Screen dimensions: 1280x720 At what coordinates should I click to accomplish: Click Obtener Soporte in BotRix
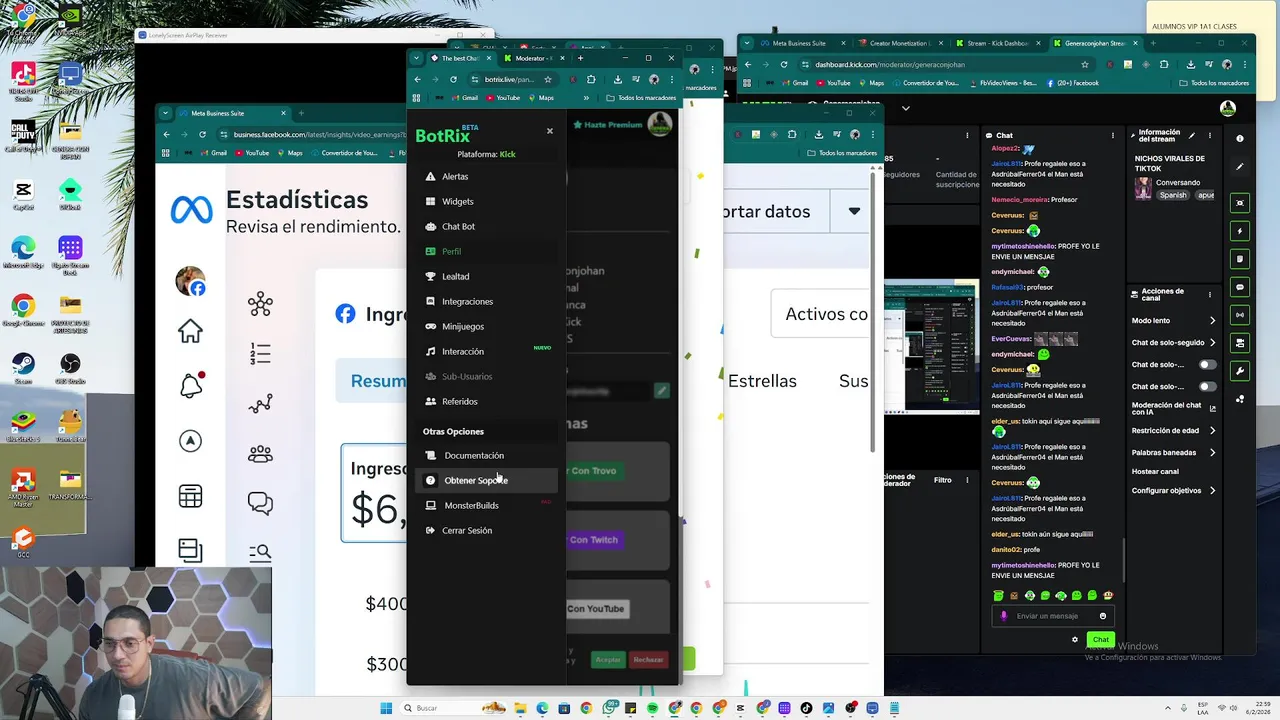(x=486, y=480)
